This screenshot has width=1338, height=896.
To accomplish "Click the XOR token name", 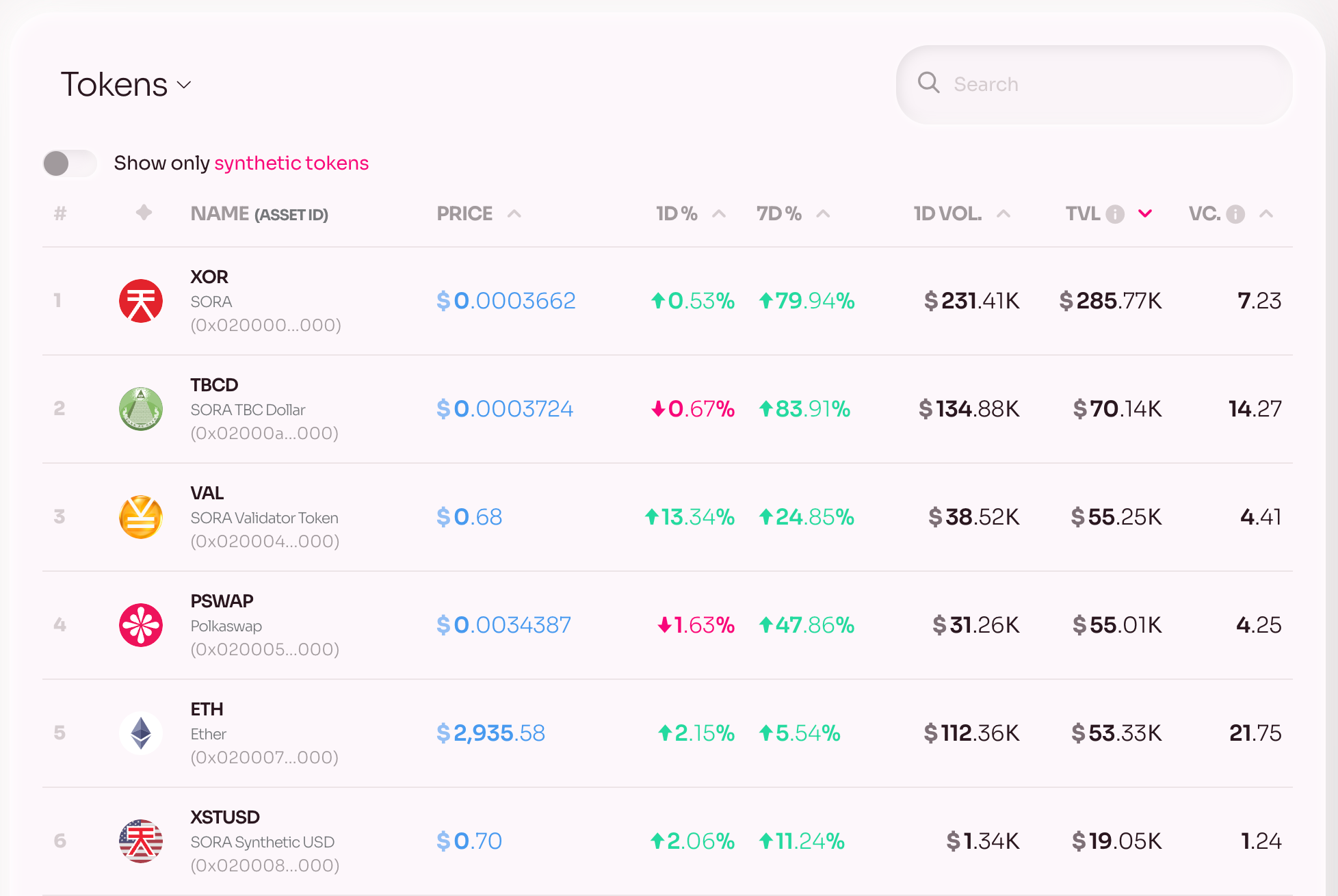I will [x=209, y=277].
